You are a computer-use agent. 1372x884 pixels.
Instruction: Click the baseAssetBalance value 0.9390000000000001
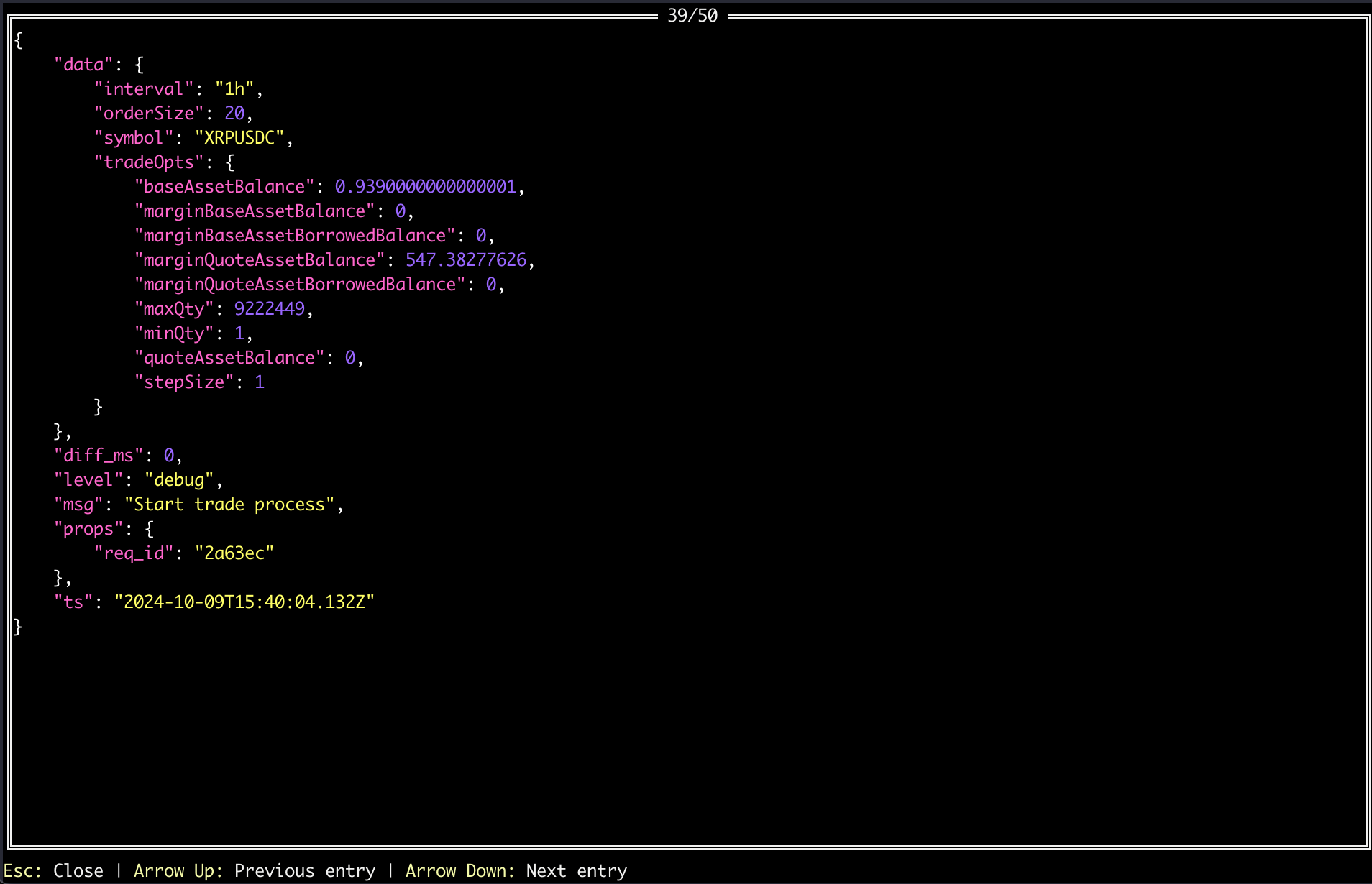[x=425, y=187]
